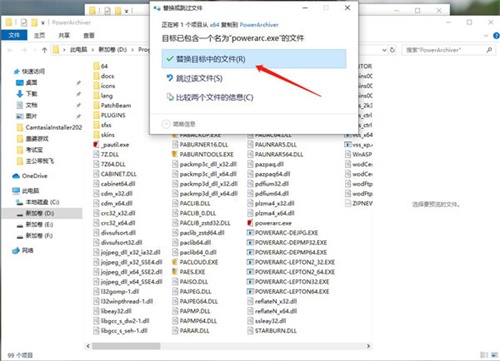The image size is (500, 361).
Task: Click x64 source link in dialog
Action: (x=214, y=25)
